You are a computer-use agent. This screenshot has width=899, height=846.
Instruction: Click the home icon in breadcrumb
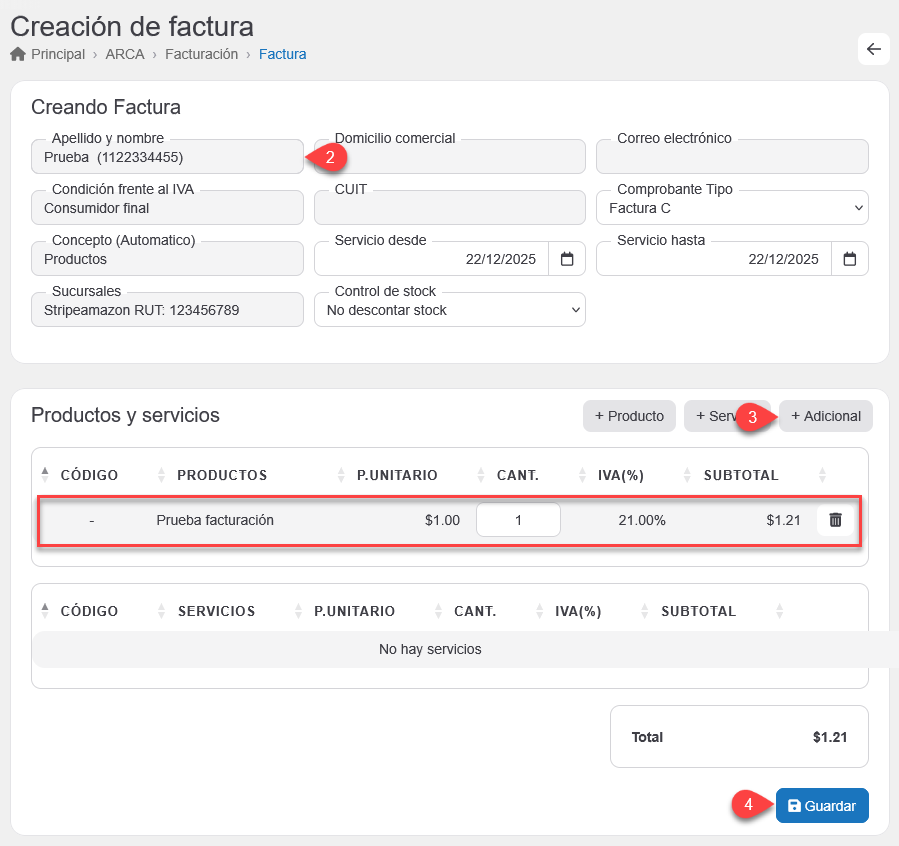pyautogui.click(x=17, y=54)
